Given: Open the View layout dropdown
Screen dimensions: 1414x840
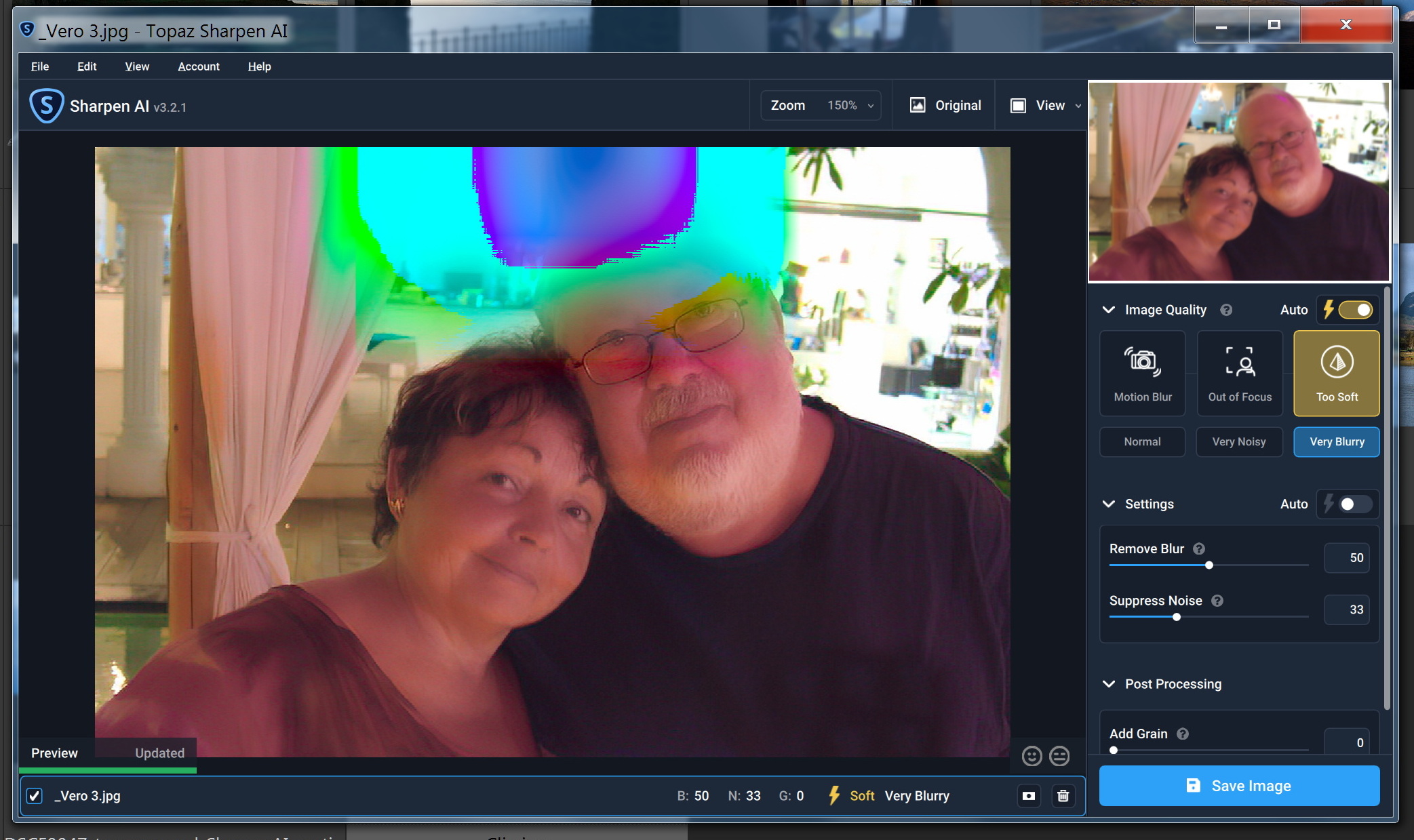Looking at the screenshot, I should (x=1046, y=105).
